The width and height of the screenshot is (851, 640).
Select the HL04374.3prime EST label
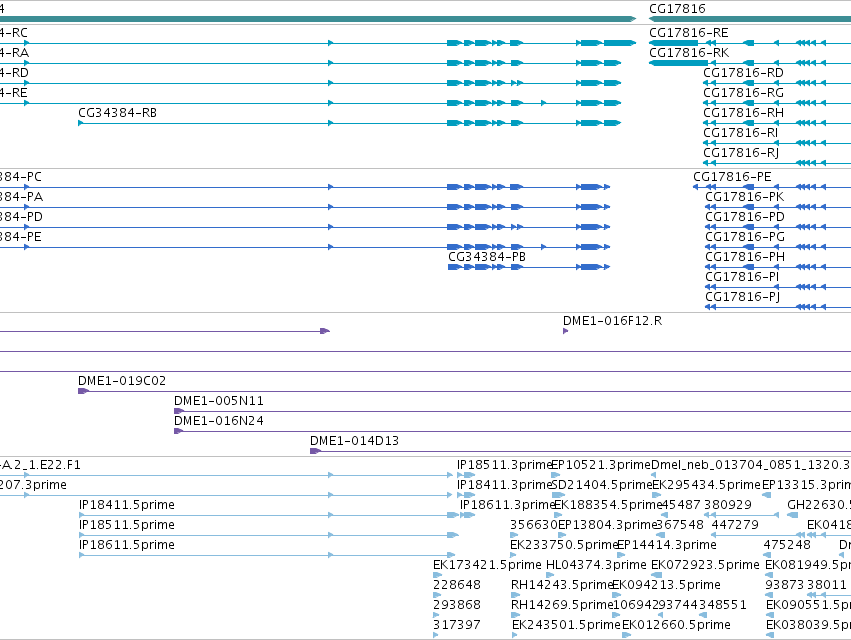click(596, 565)
